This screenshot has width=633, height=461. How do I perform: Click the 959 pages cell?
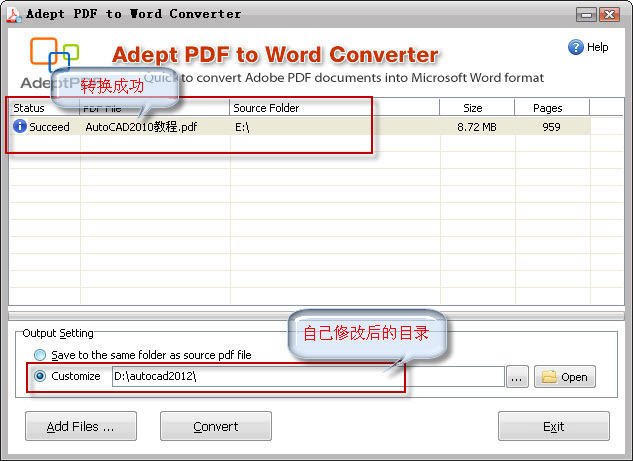click(x=551, y=127)
